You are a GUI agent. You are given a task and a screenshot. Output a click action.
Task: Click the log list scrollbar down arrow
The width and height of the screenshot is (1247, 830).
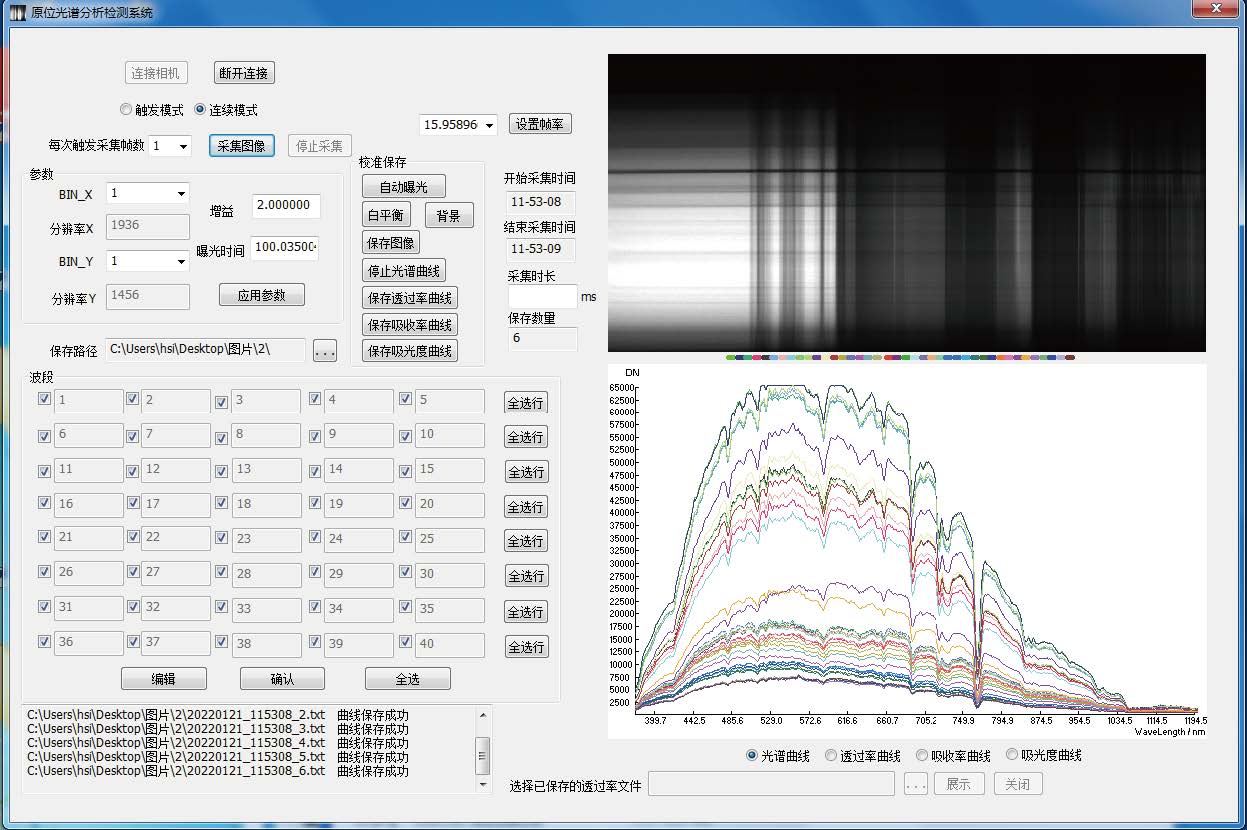tap(484, 785)
